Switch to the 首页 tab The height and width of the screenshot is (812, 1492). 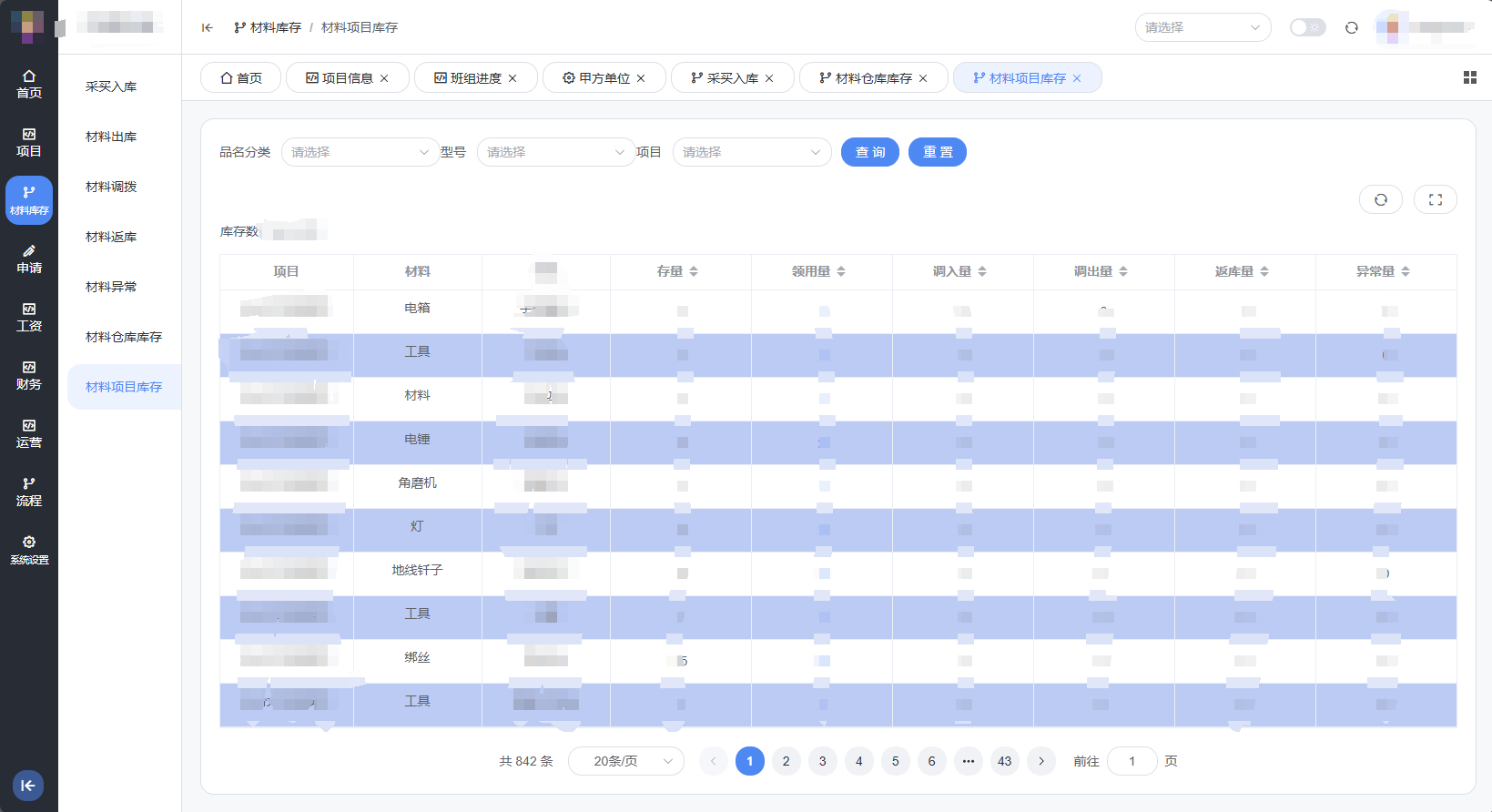click(x=241, y=78)
